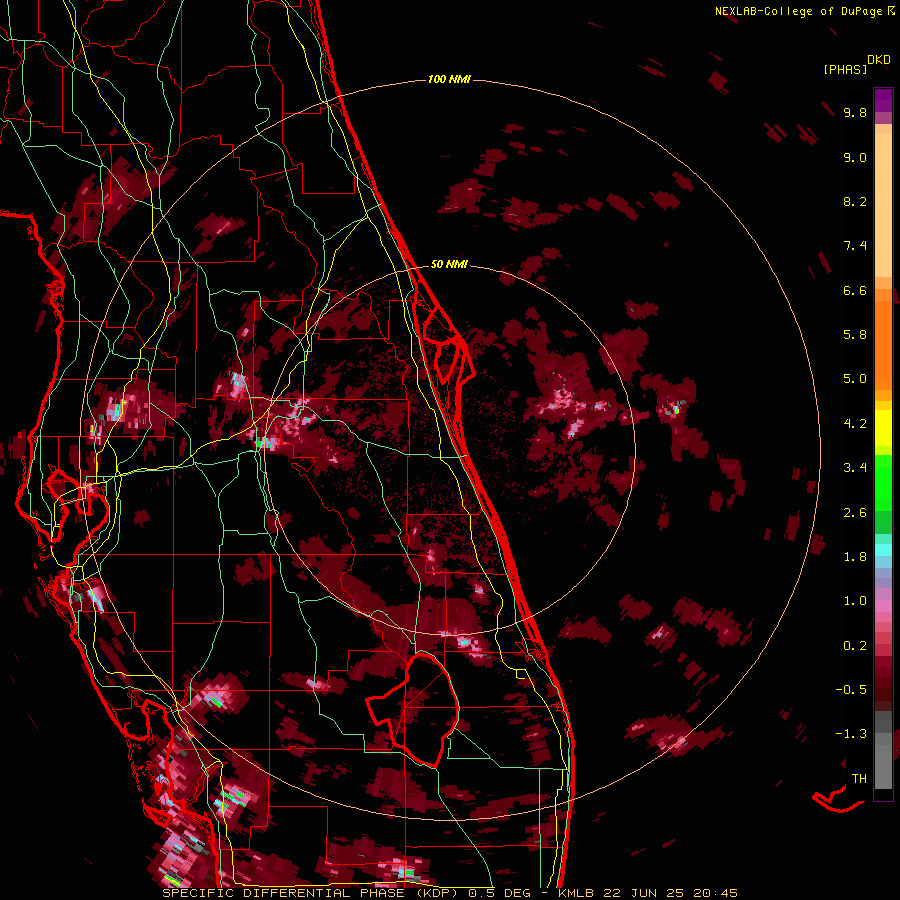Click the 3.4 value on the color scale
The height and width of the screenshot is (900, 900).
click(x=855, y=468)
